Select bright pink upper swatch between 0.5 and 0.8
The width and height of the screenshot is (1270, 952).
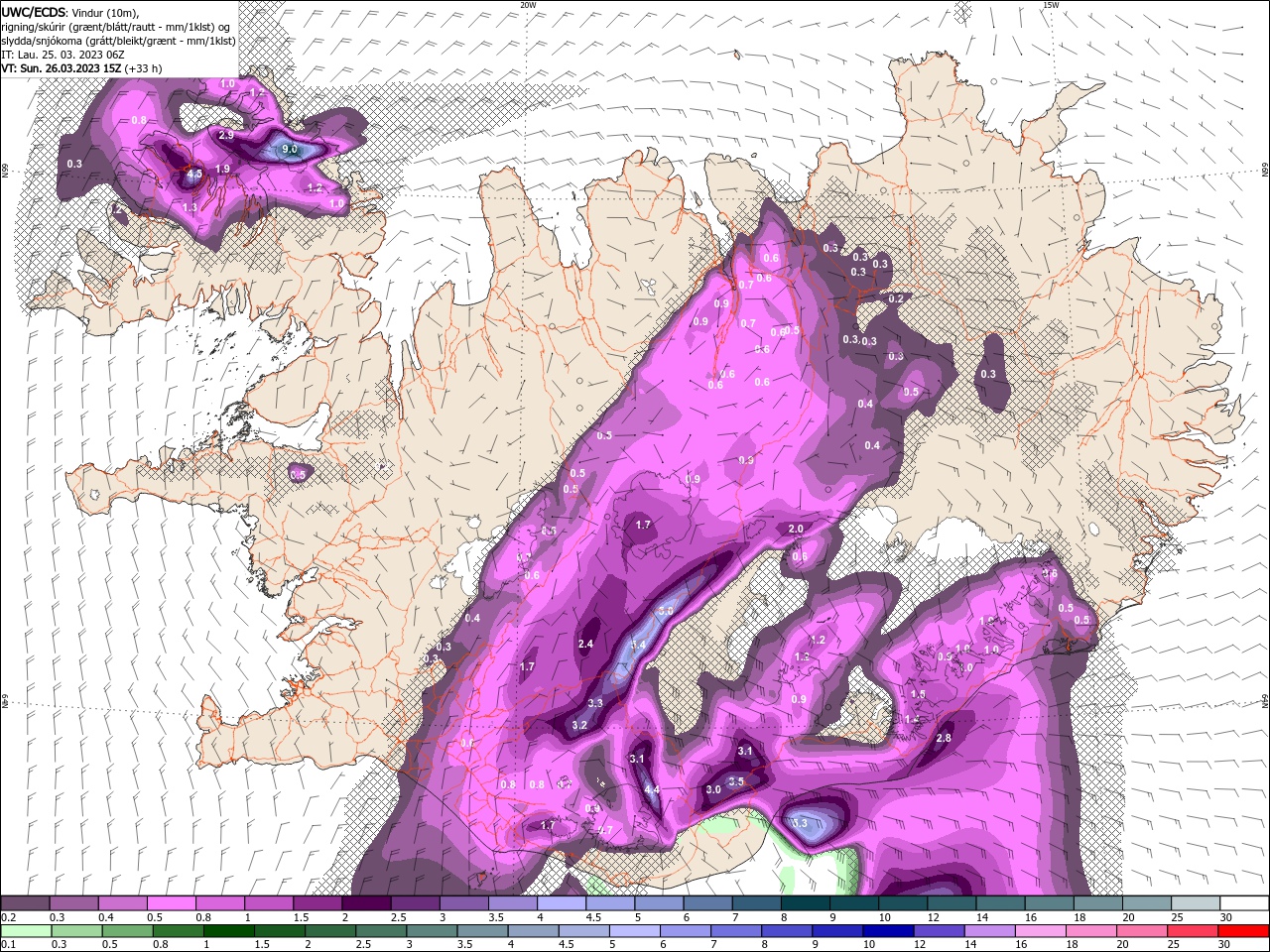pos(171,903)
